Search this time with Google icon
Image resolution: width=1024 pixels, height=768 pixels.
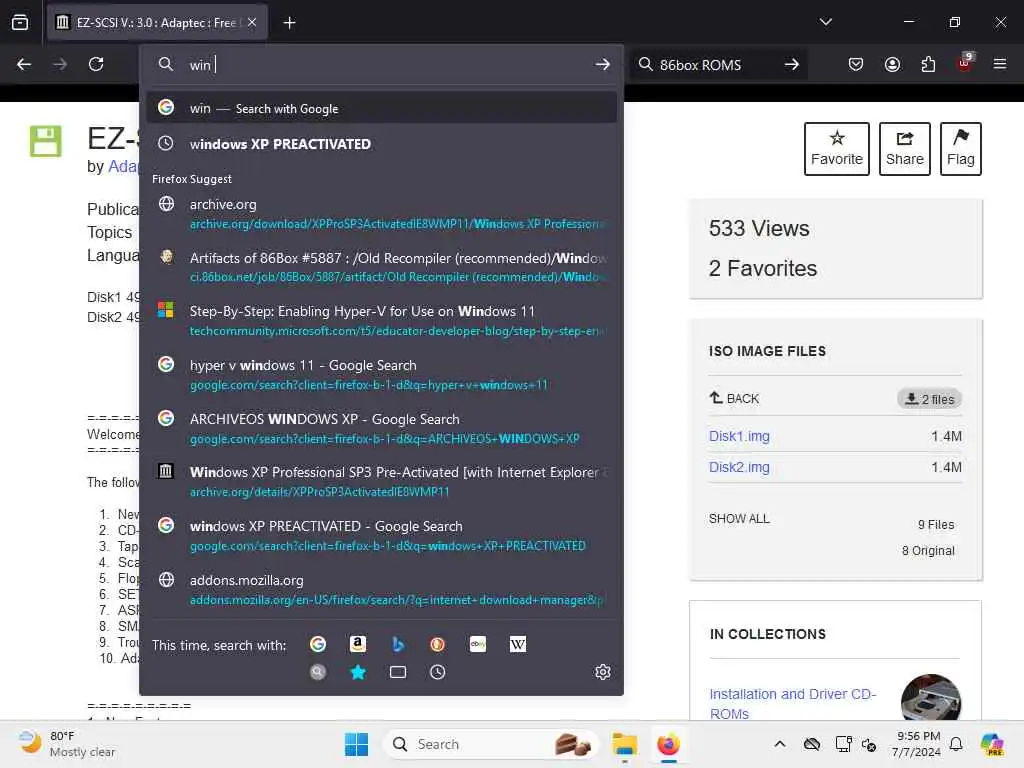(x=318, y=645)
